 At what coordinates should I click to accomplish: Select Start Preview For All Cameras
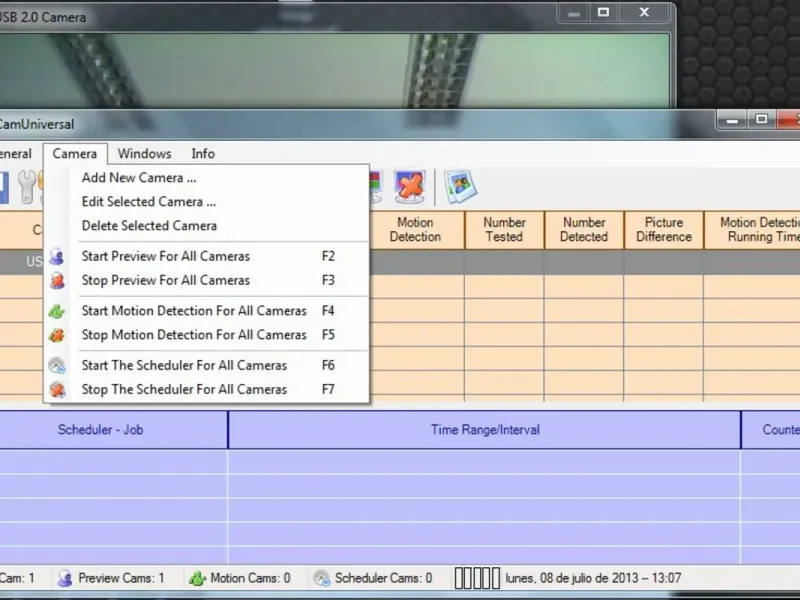206,256
